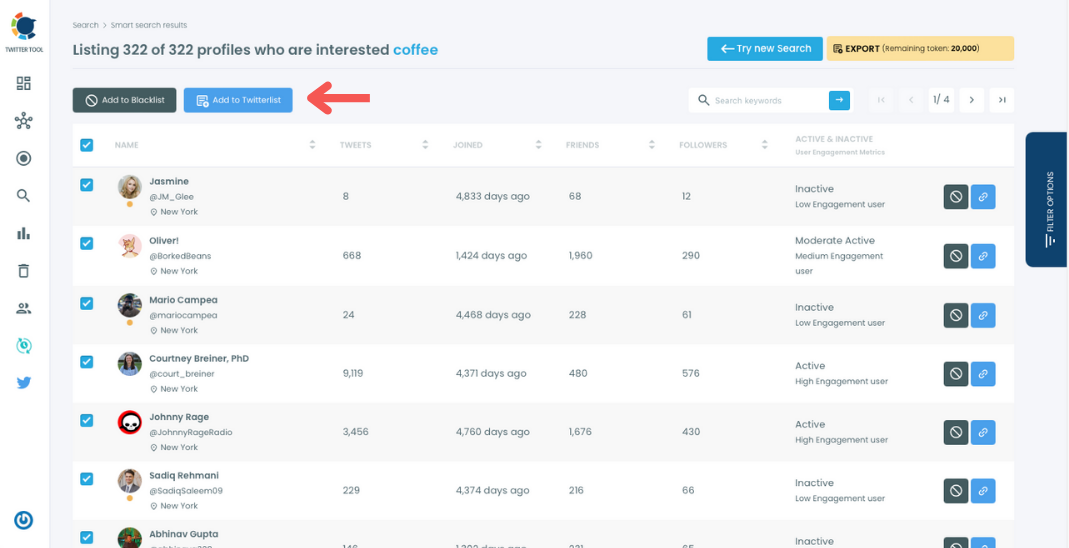
Task: Open the link icon for Johnny Rage
Action: coord(983,433)
